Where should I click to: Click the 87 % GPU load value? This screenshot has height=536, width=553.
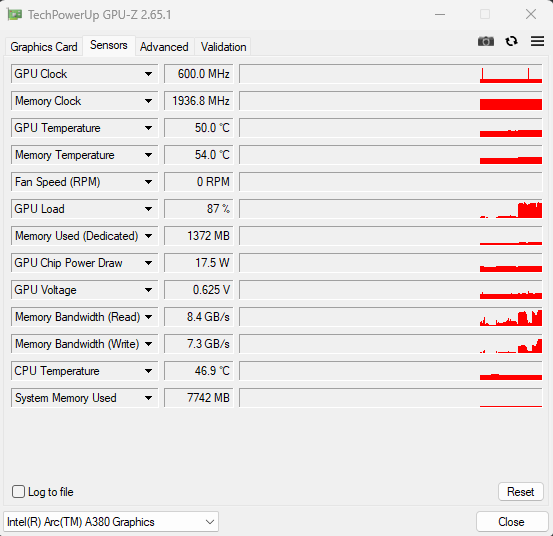pyautogui.click(x=199, y=209)
